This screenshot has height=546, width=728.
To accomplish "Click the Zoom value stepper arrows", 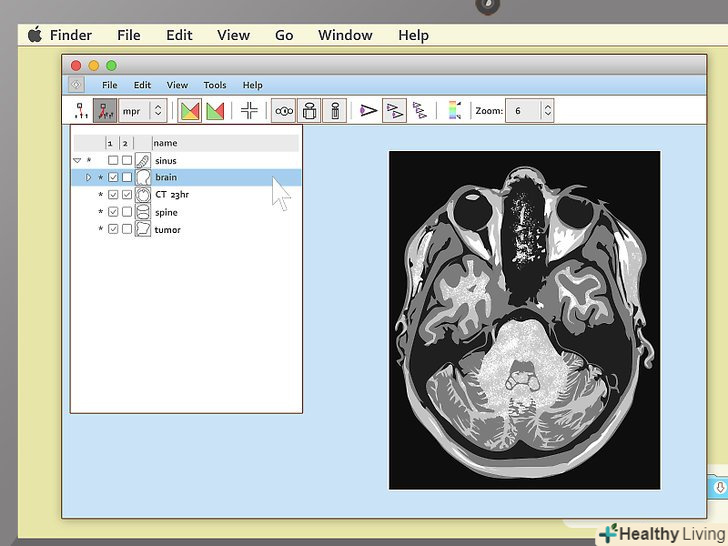I will click(x=547, y=111).
